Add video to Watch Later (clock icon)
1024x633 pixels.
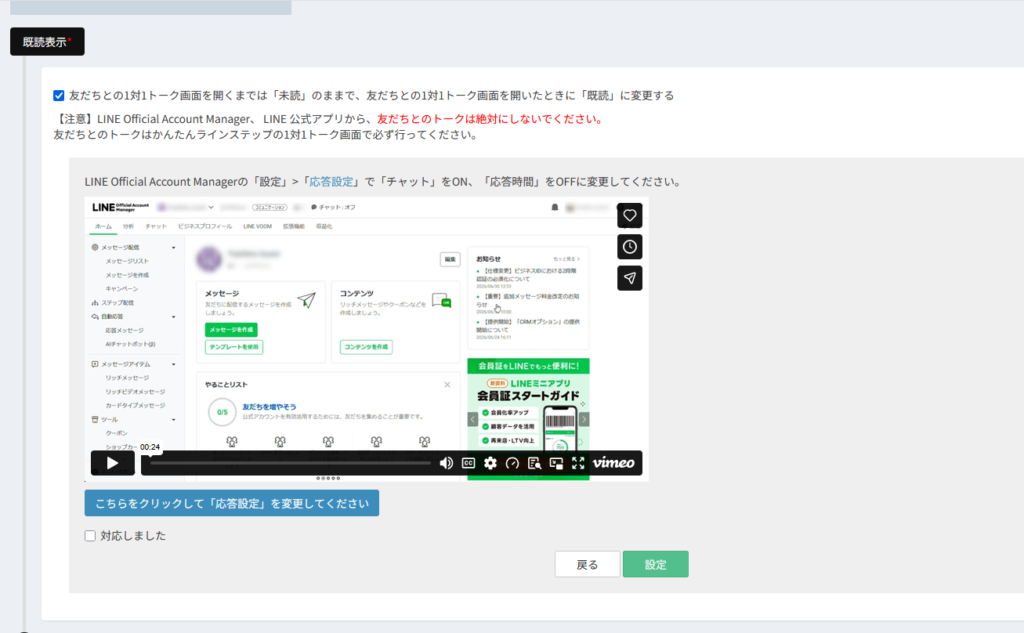click(630, 247)
